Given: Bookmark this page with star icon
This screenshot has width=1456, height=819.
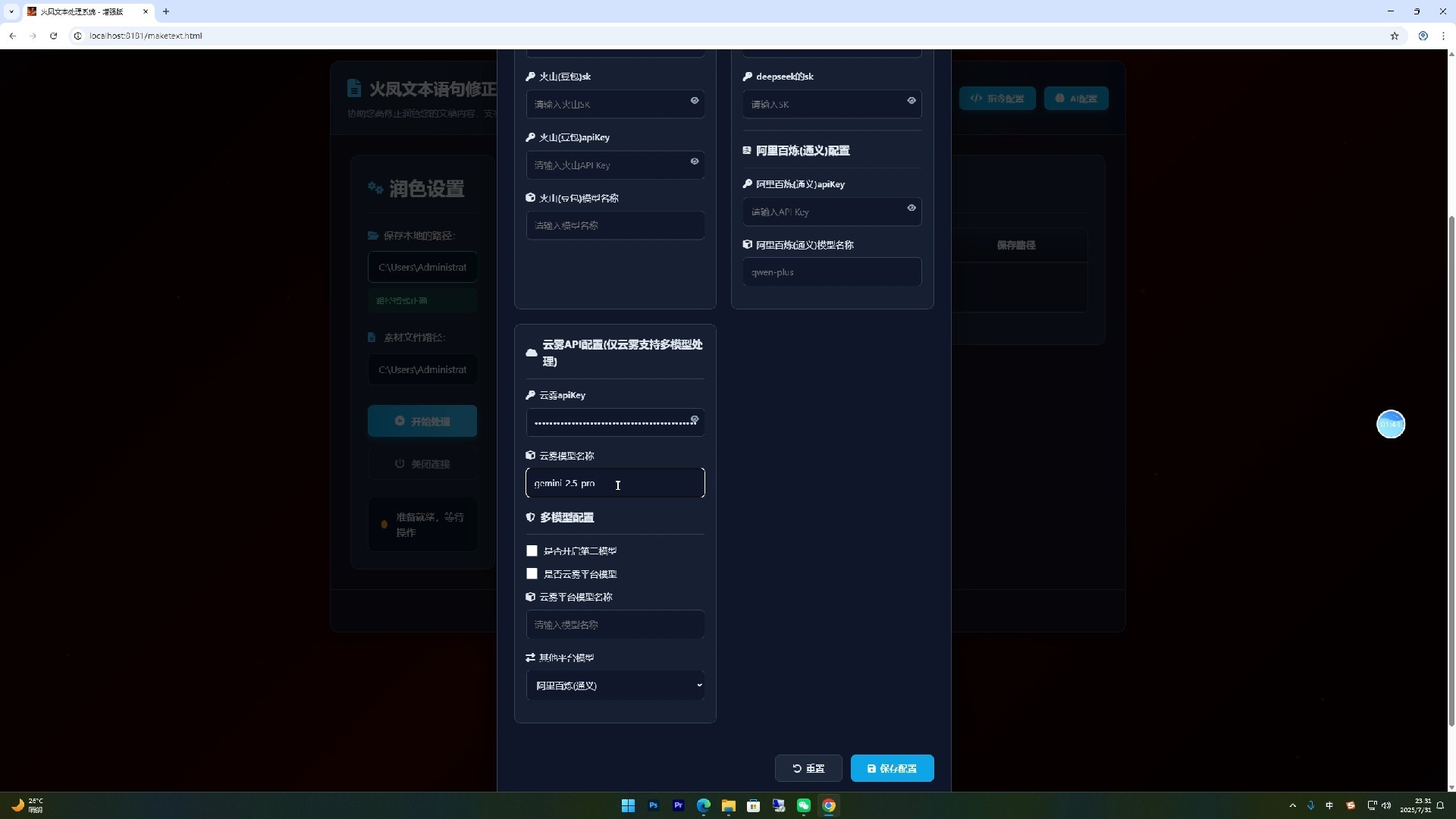Looking at the screenshot, I should (x=1394, y=36).
